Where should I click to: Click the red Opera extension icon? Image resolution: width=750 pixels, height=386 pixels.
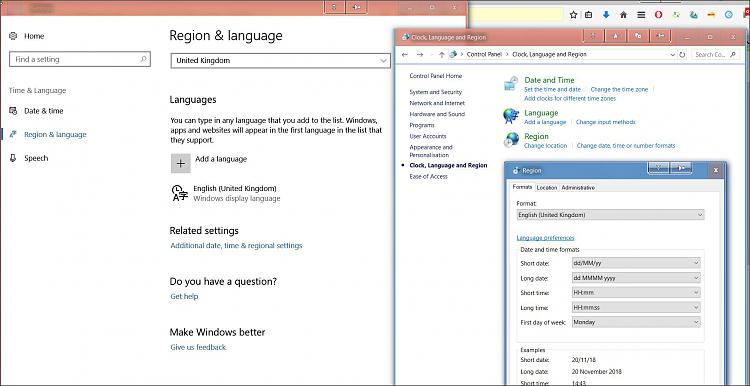(x=659, y=15)
